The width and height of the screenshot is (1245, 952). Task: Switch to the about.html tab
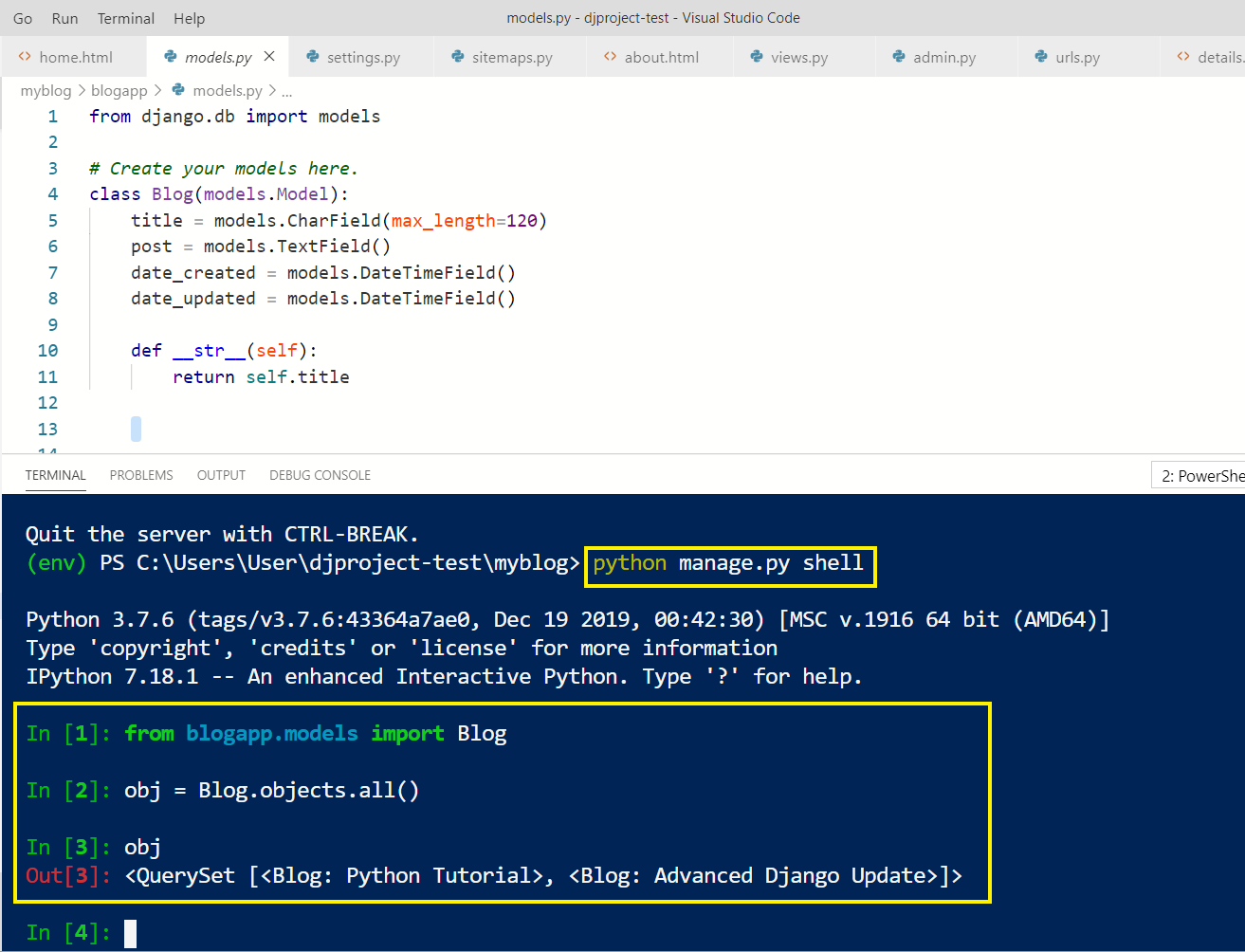pos(661,57)
